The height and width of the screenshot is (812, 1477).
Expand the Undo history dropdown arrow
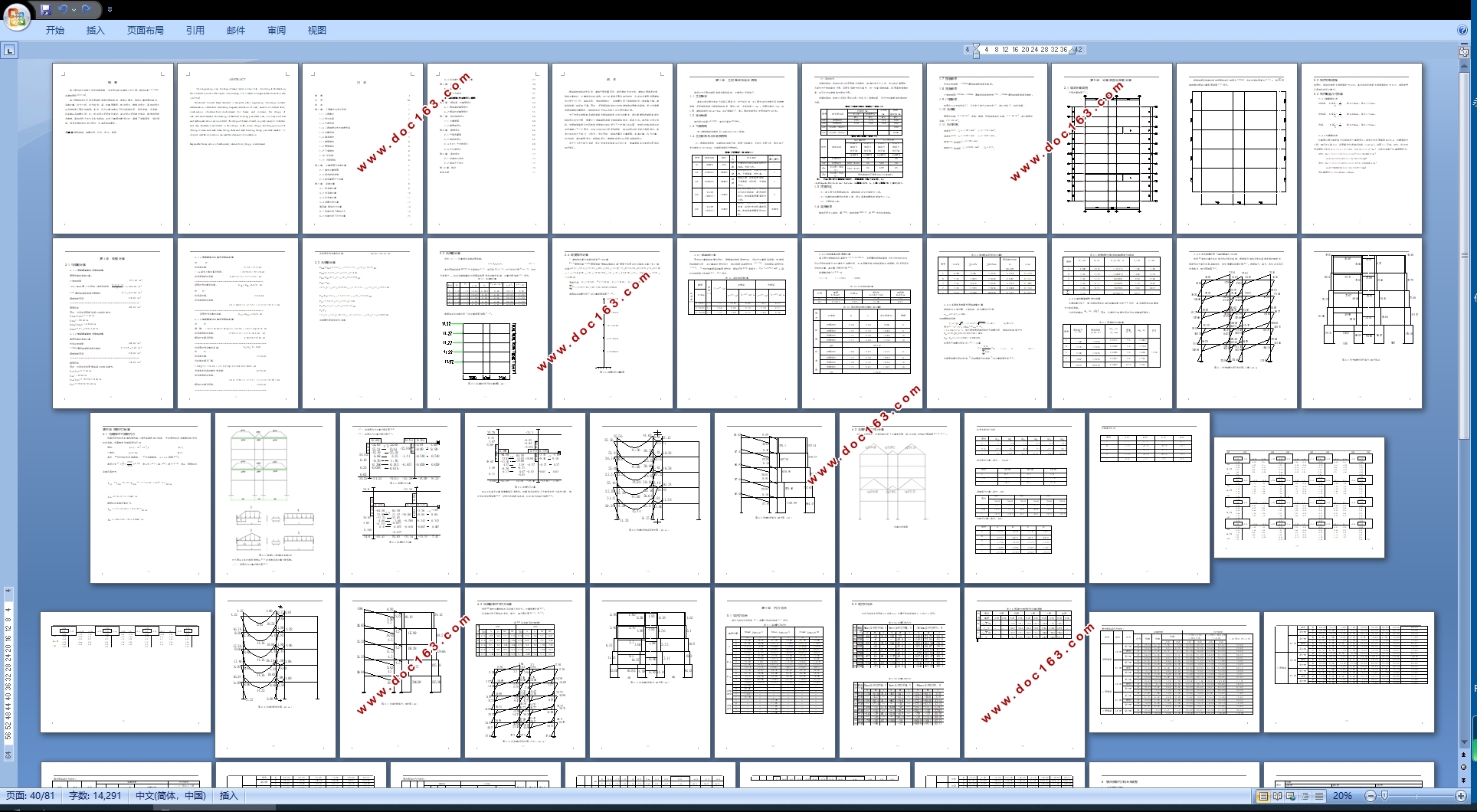click(74, 10)
